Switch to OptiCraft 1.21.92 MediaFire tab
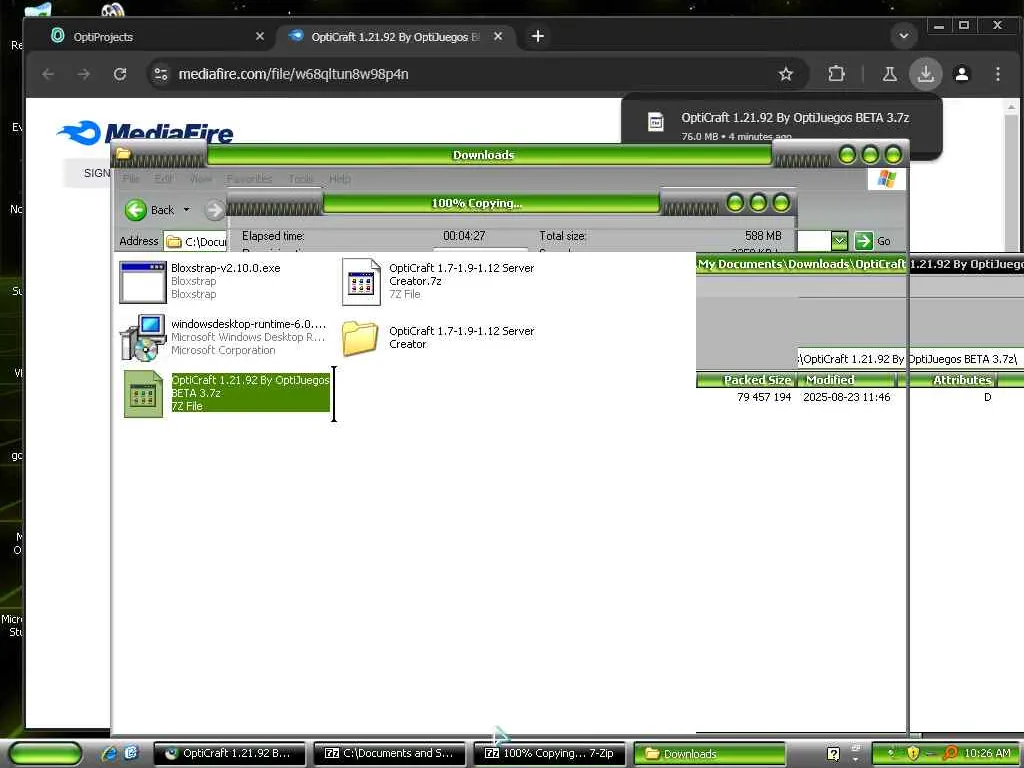 (x=395, y=37)
